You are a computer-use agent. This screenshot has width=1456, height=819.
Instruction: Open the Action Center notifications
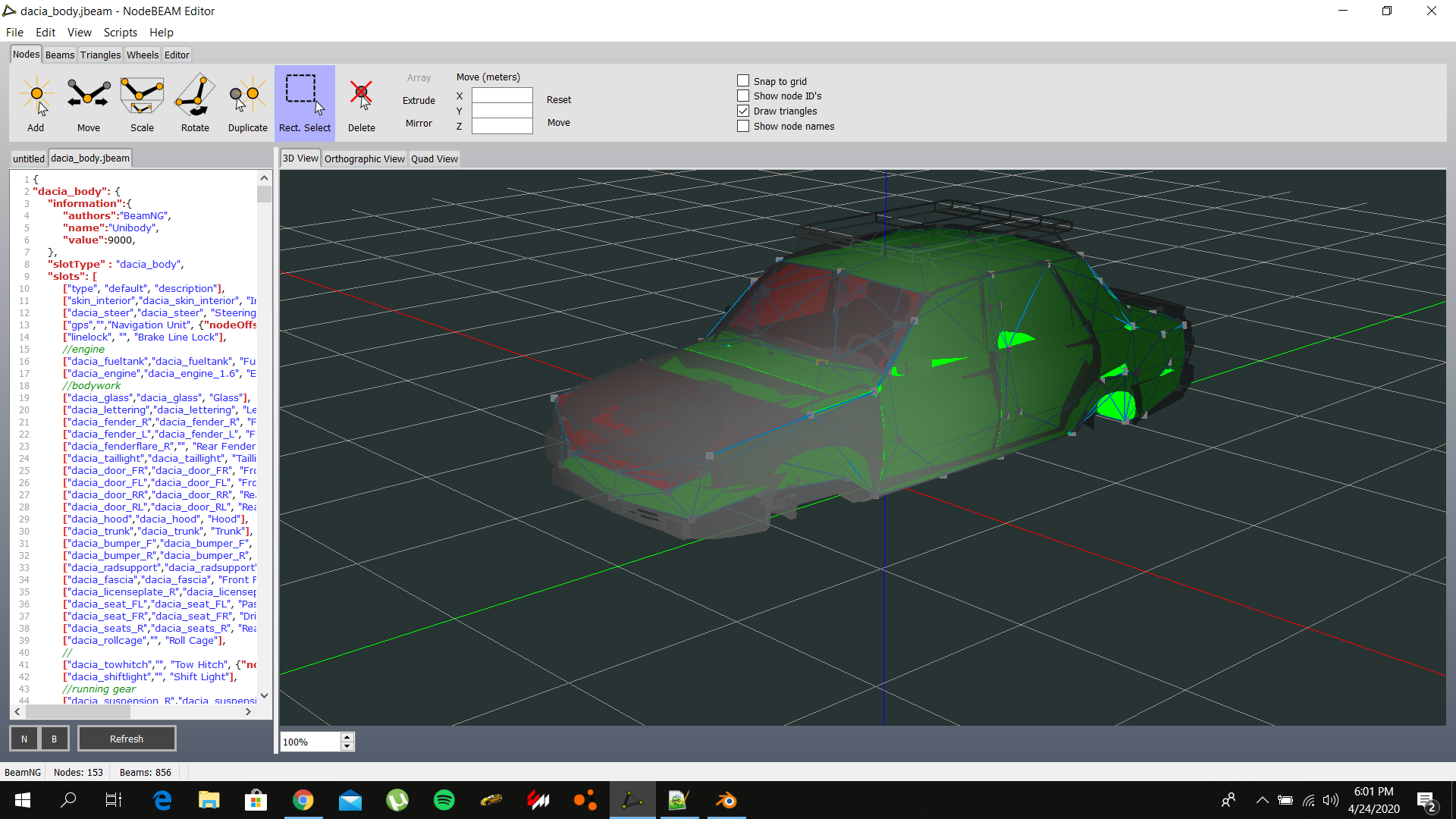[1426, 801]
